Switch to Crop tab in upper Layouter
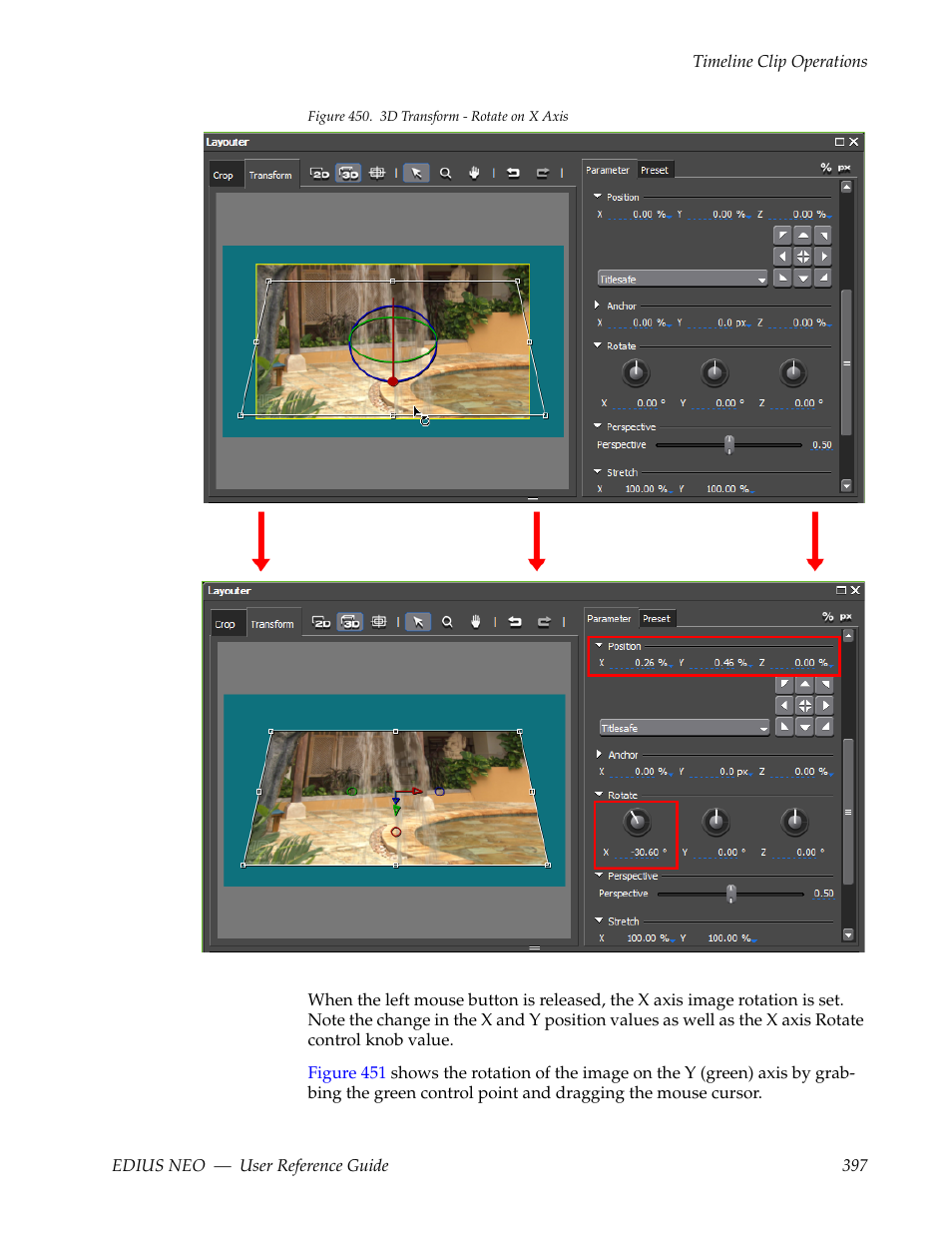The width and height of the screenshot is (952, 1233). (x=224, y=175)
